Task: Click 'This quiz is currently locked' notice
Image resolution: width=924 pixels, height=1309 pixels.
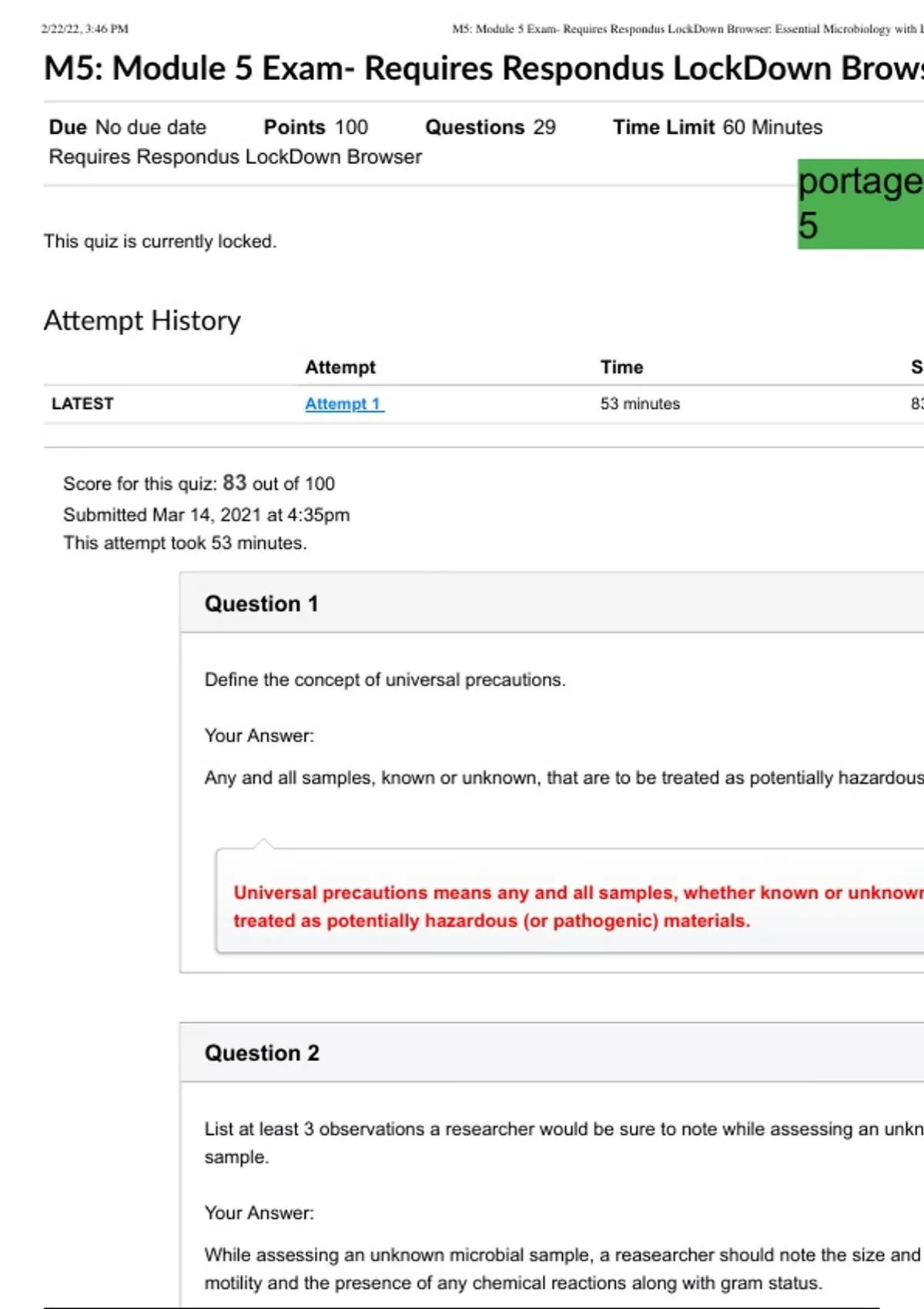Action: click(160, 241)
